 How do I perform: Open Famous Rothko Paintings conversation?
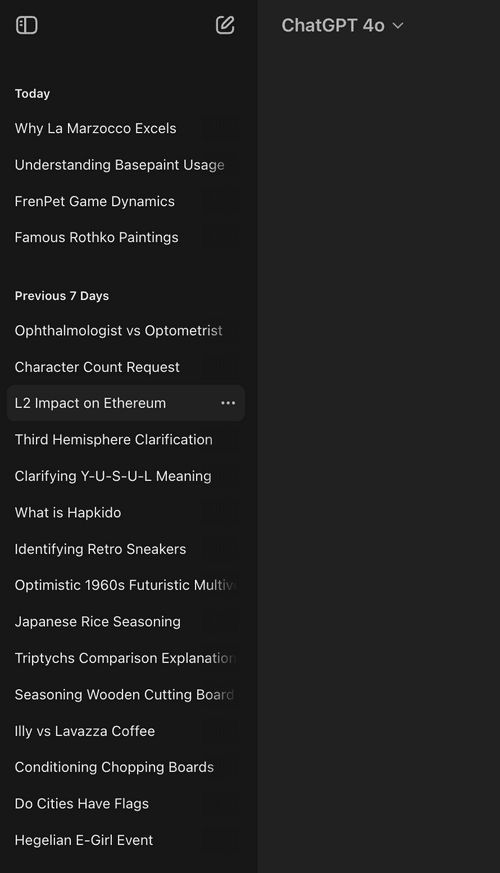(x=126, y=238)
